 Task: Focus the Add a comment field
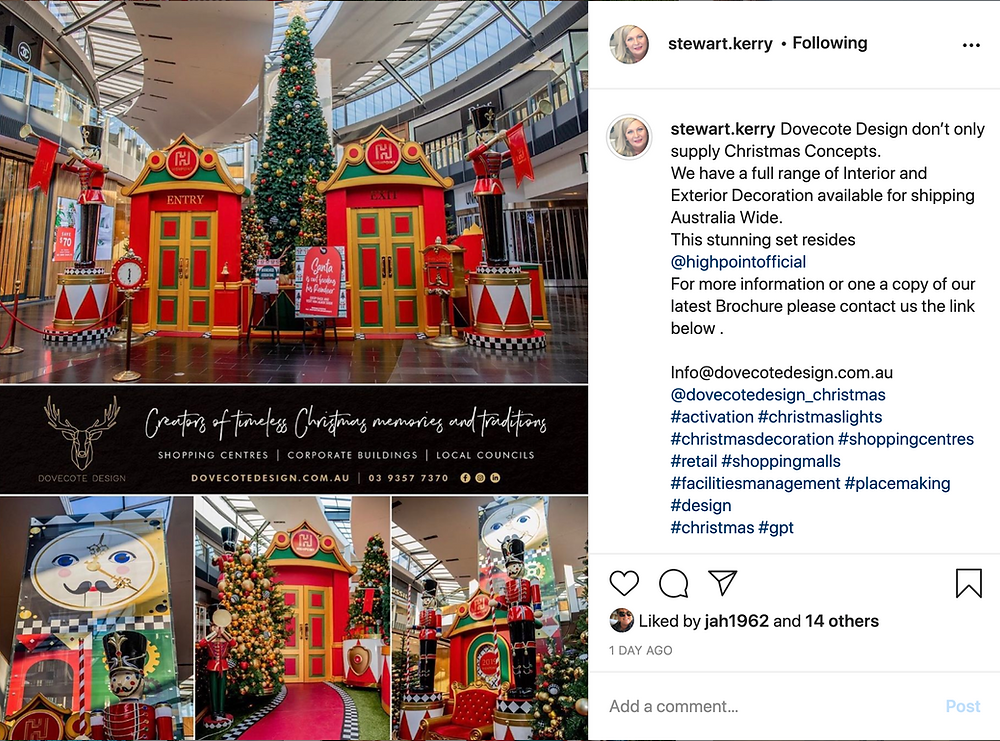(x=772, y=706)
